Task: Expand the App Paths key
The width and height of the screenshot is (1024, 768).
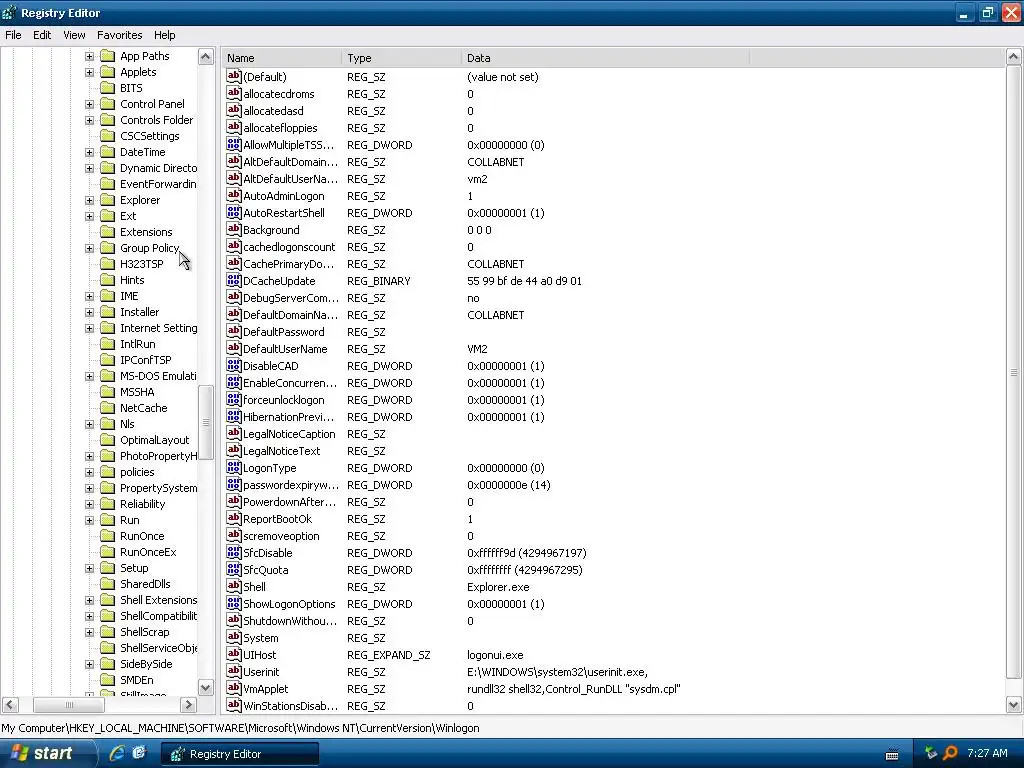Action: tap(89, 56)
